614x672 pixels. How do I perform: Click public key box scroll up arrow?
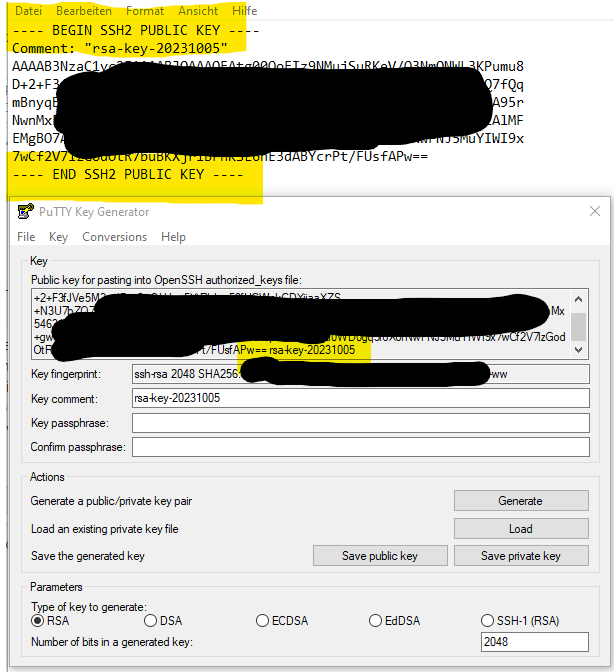point(578,299)
